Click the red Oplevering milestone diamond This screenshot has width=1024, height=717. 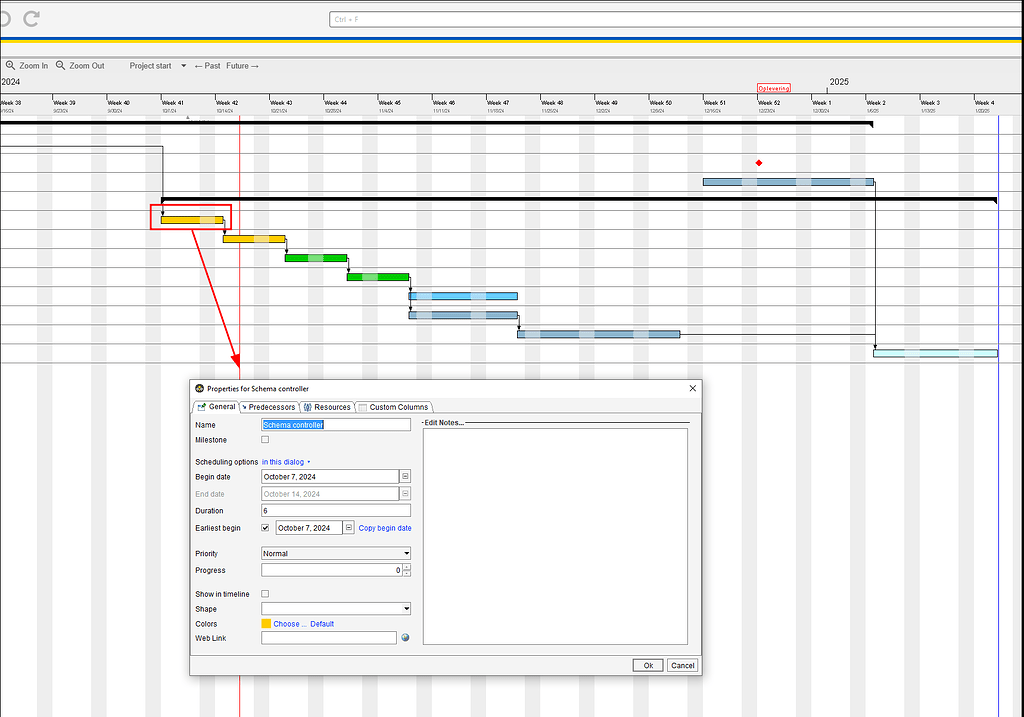[758, 162]
